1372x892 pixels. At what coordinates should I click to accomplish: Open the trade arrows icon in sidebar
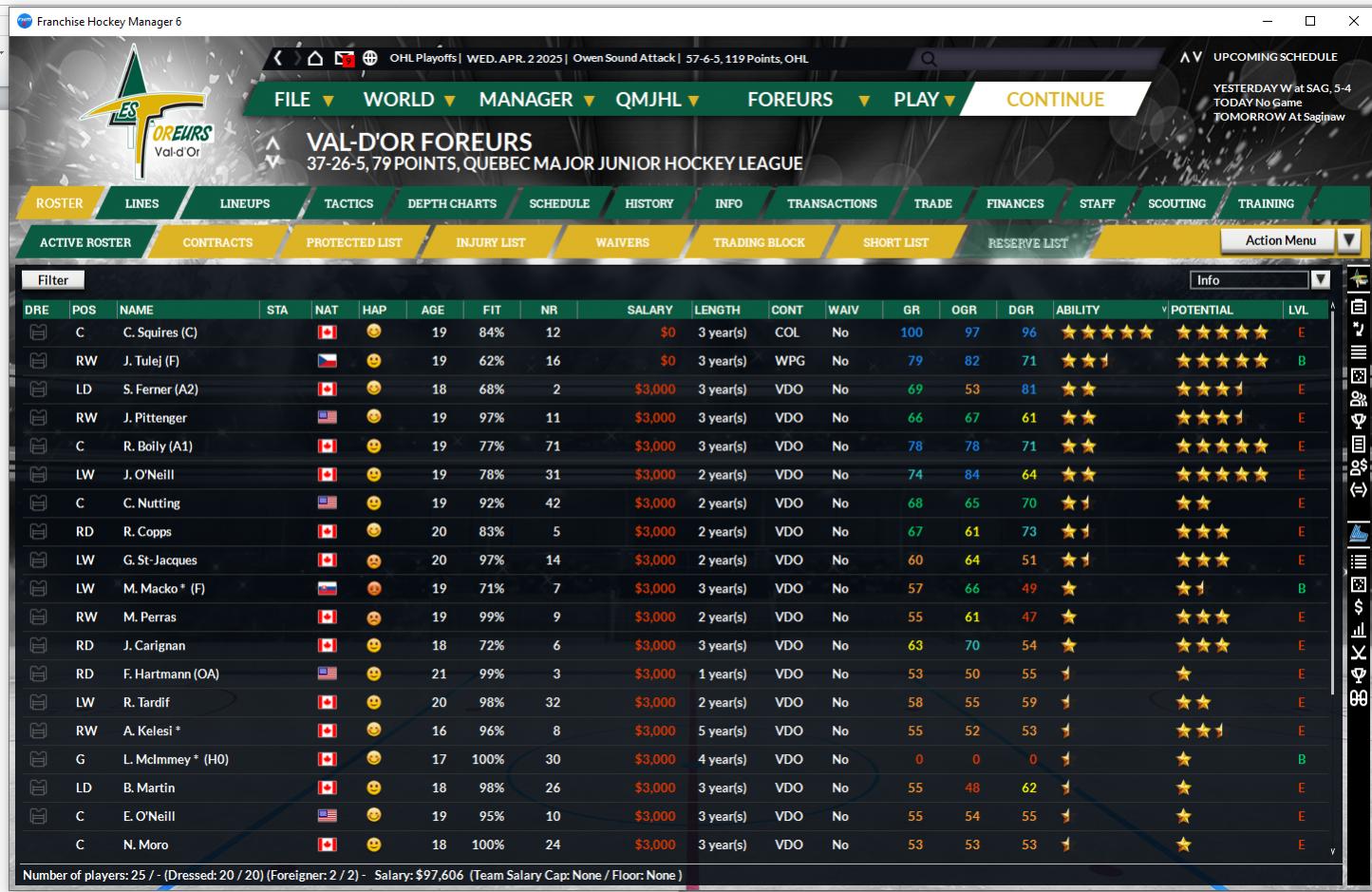coord(1359,489)
